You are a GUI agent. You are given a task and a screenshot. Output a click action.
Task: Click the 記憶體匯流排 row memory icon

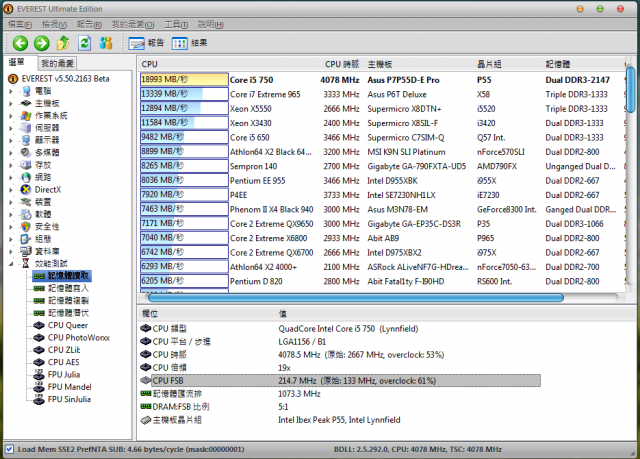click(145, 393)
